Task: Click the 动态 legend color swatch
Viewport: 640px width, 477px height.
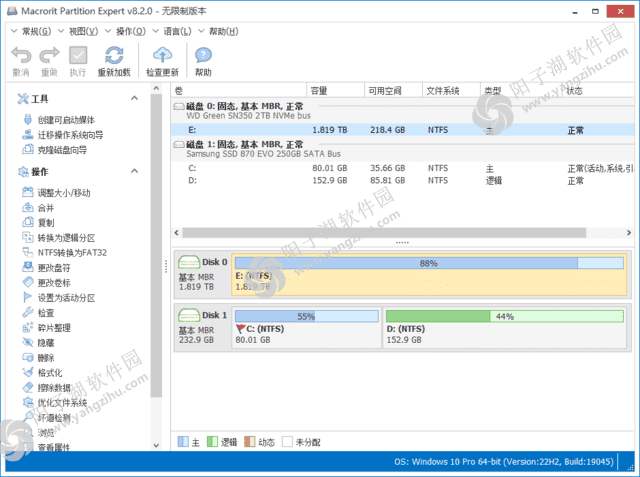Action: coord(249,442)
